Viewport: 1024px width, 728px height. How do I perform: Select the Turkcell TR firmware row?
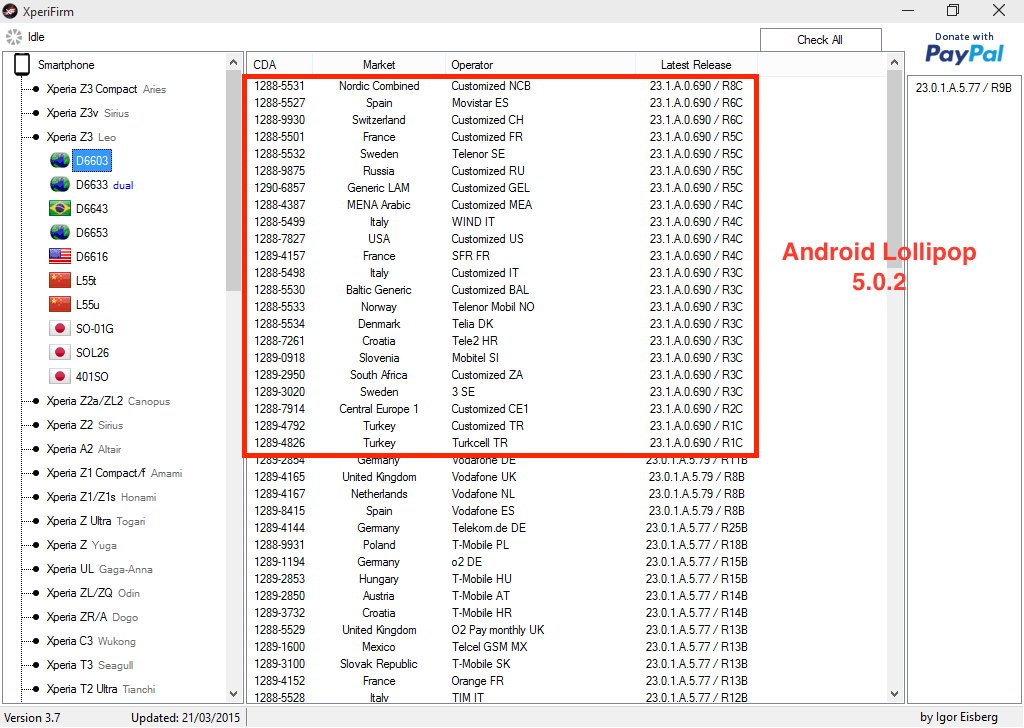502,442
